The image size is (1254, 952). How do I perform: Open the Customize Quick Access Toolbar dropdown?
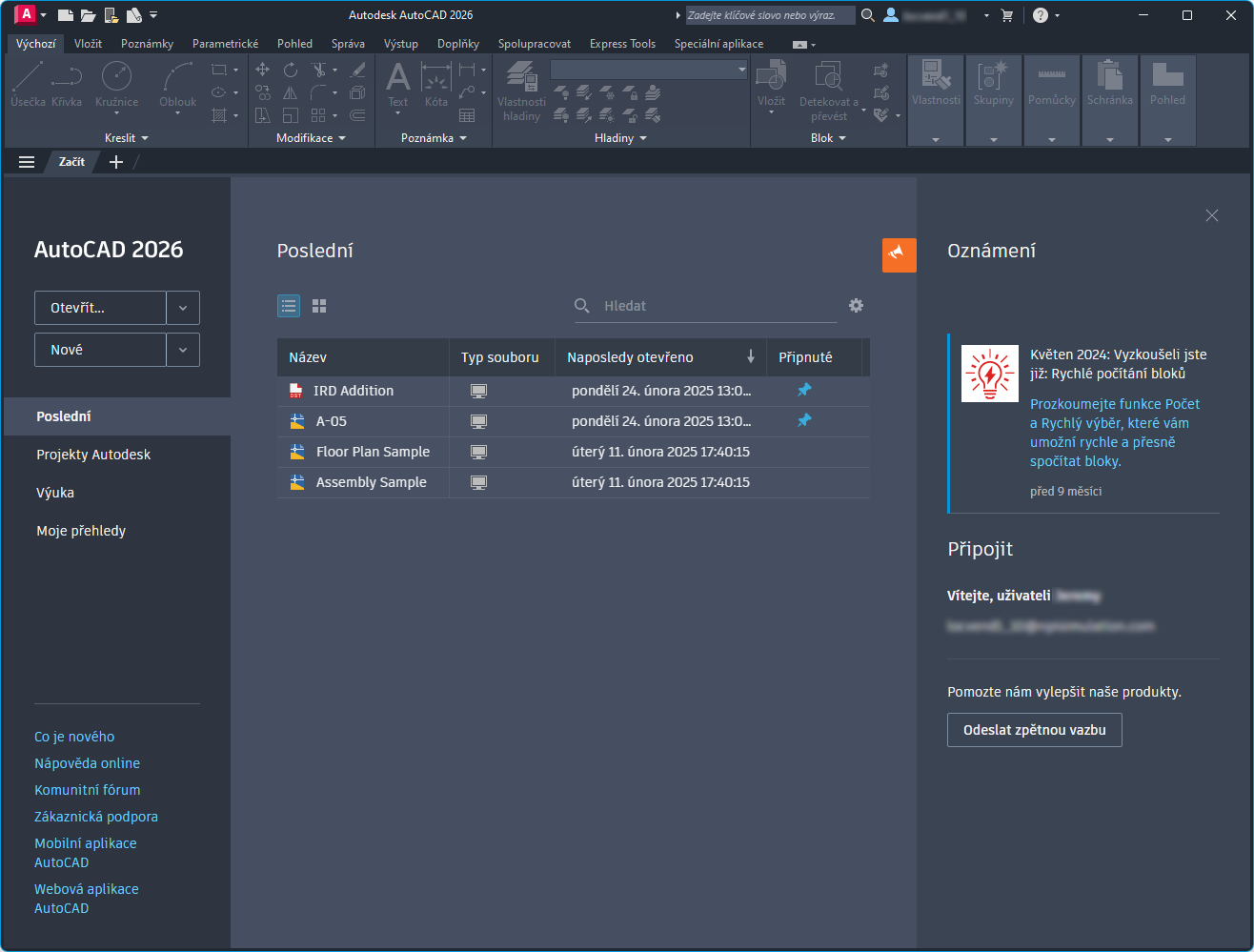pos(154,15)
